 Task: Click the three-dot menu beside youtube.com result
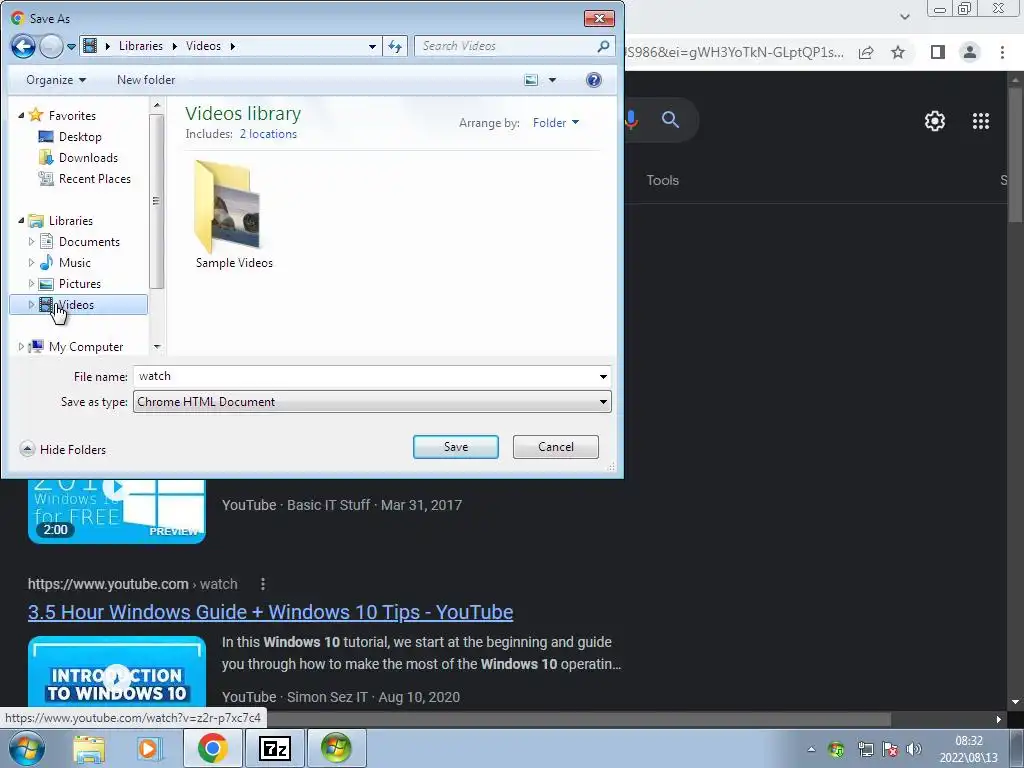click(263, 584)
